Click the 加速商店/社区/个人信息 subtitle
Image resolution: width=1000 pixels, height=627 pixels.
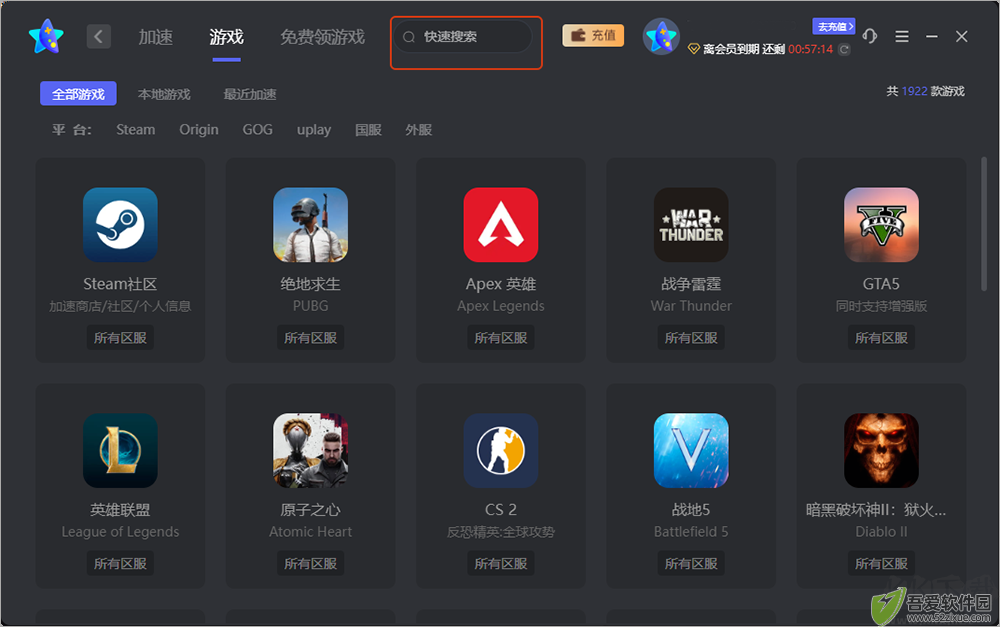[x=120, y=306]
